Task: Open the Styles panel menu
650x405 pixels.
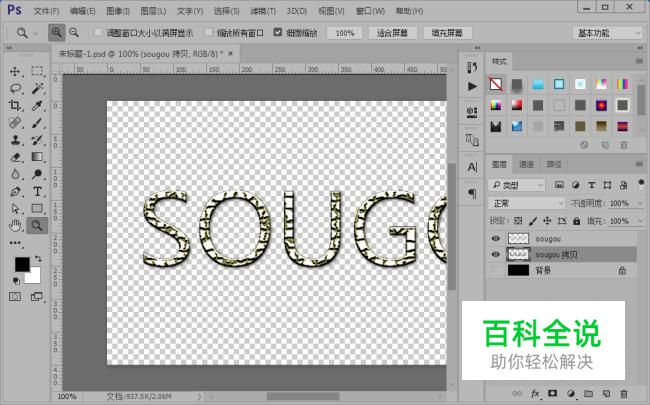Action: click(640, 61)
